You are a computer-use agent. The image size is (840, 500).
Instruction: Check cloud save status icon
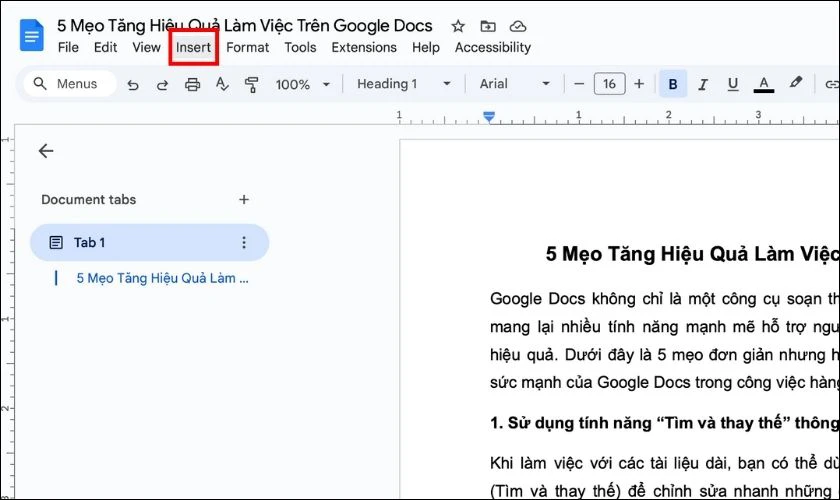(x=518, y=26)
